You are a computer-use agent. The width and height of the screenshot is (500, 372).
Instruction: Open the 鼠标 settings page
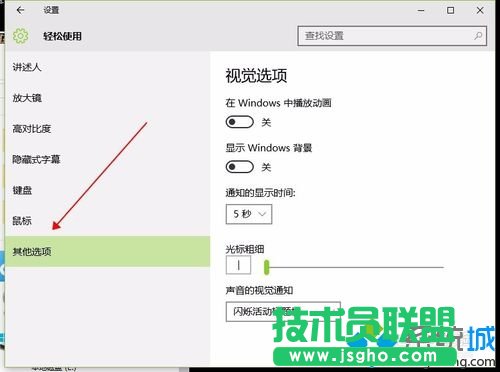[x=22, y=221]
